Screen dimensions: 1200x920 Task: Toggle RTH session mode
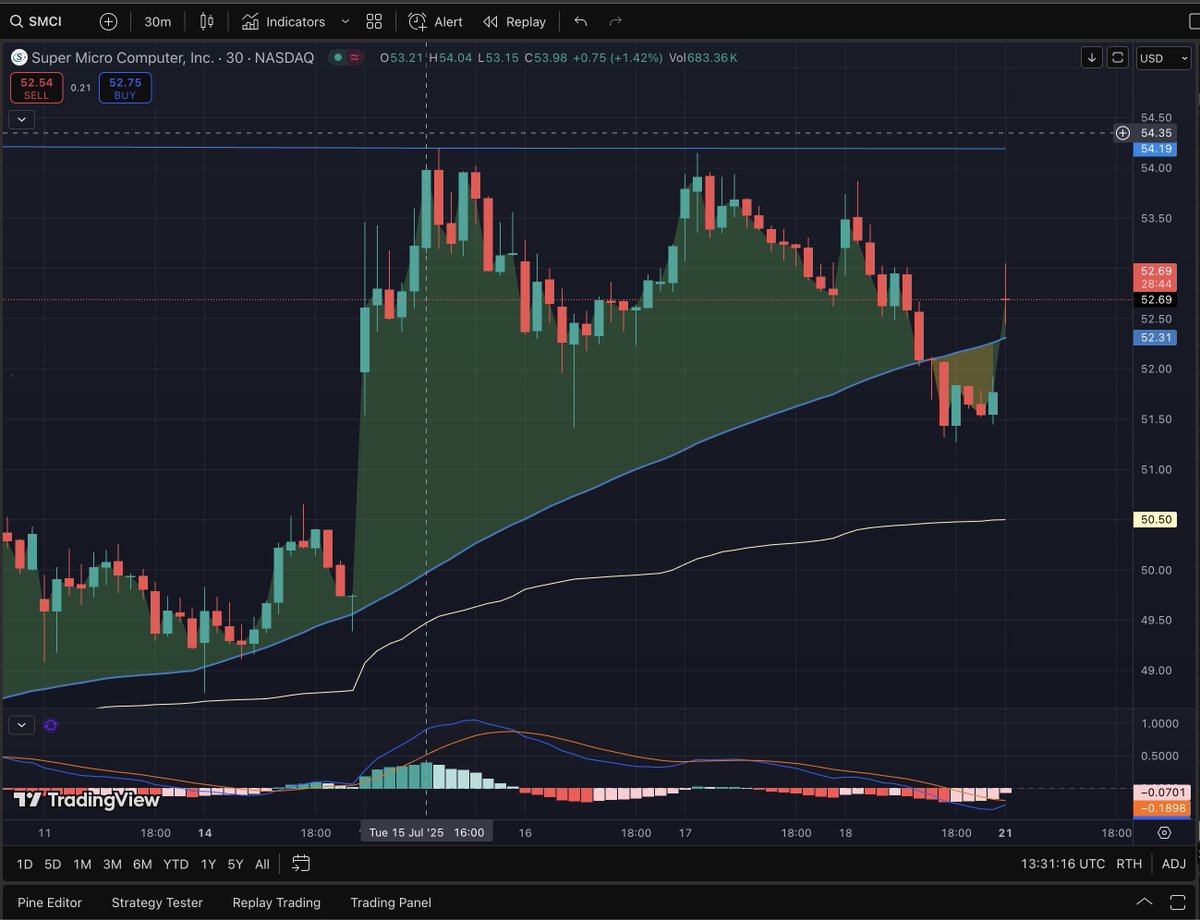(x=1129, y=864)
